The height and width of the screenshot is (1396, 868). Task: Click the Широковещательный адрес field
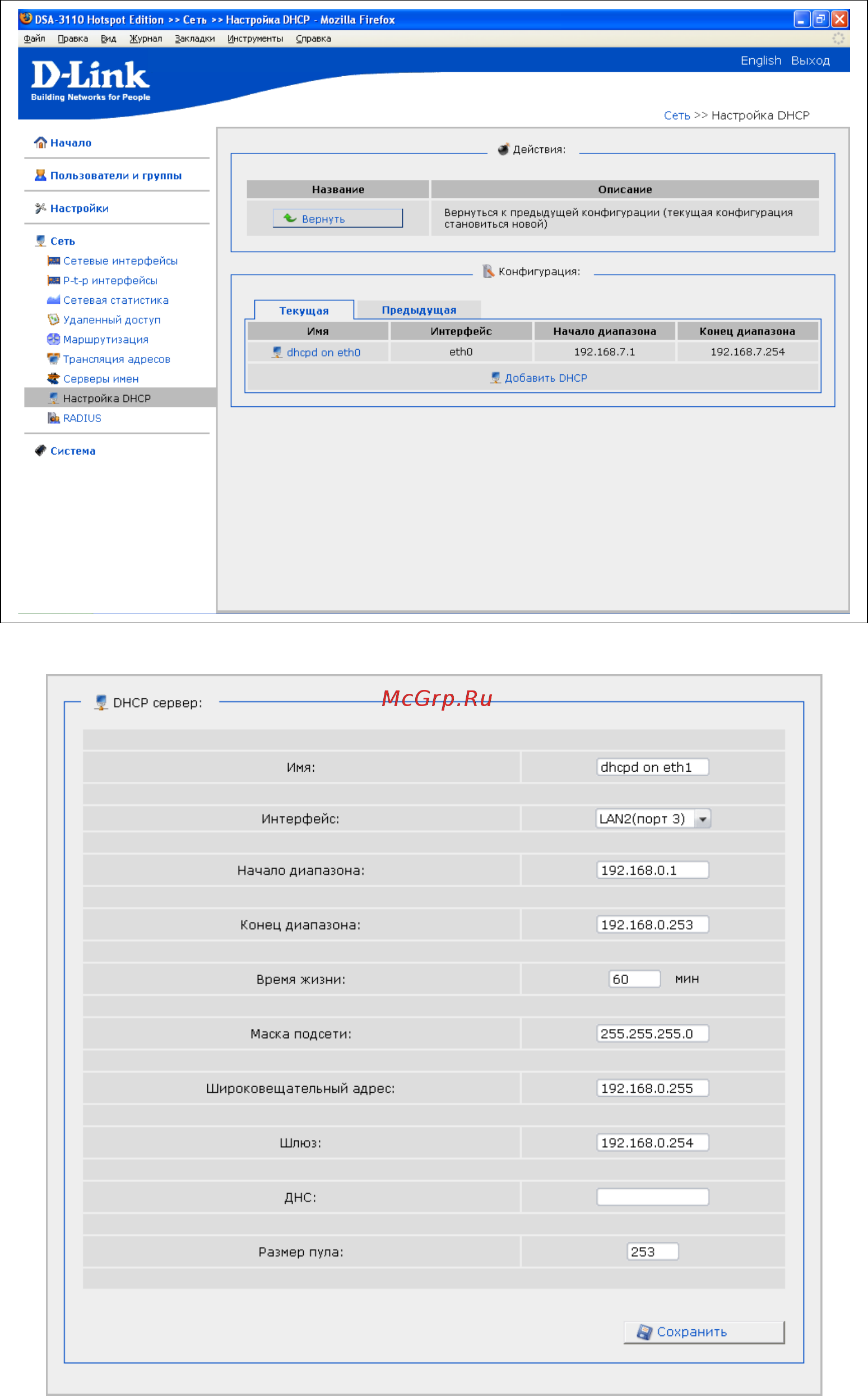click(653, 1088)
